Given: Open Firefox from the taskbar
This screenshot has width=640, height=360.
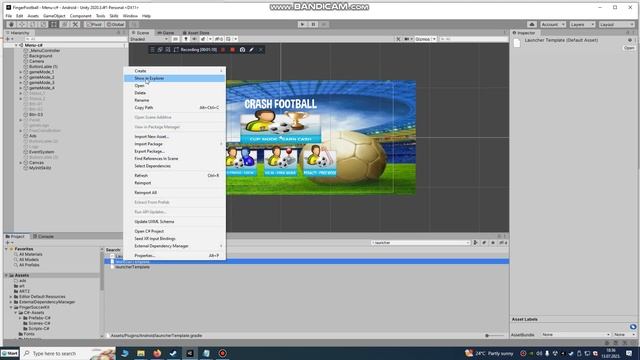Looking at the screenshot, I should [x=157, y=353].
